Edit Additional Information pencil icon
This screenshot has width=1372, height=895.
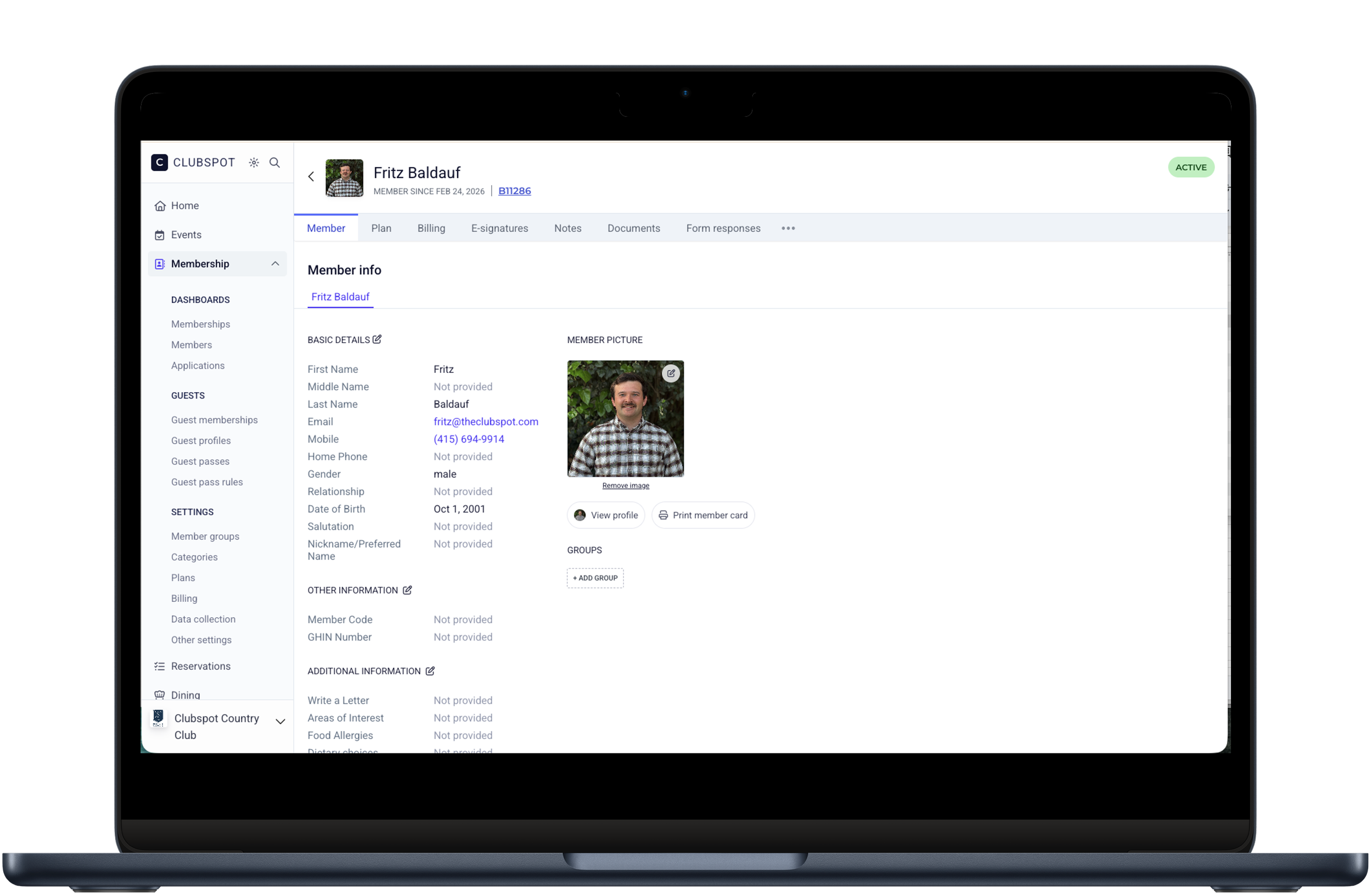(x=430, y=670)
